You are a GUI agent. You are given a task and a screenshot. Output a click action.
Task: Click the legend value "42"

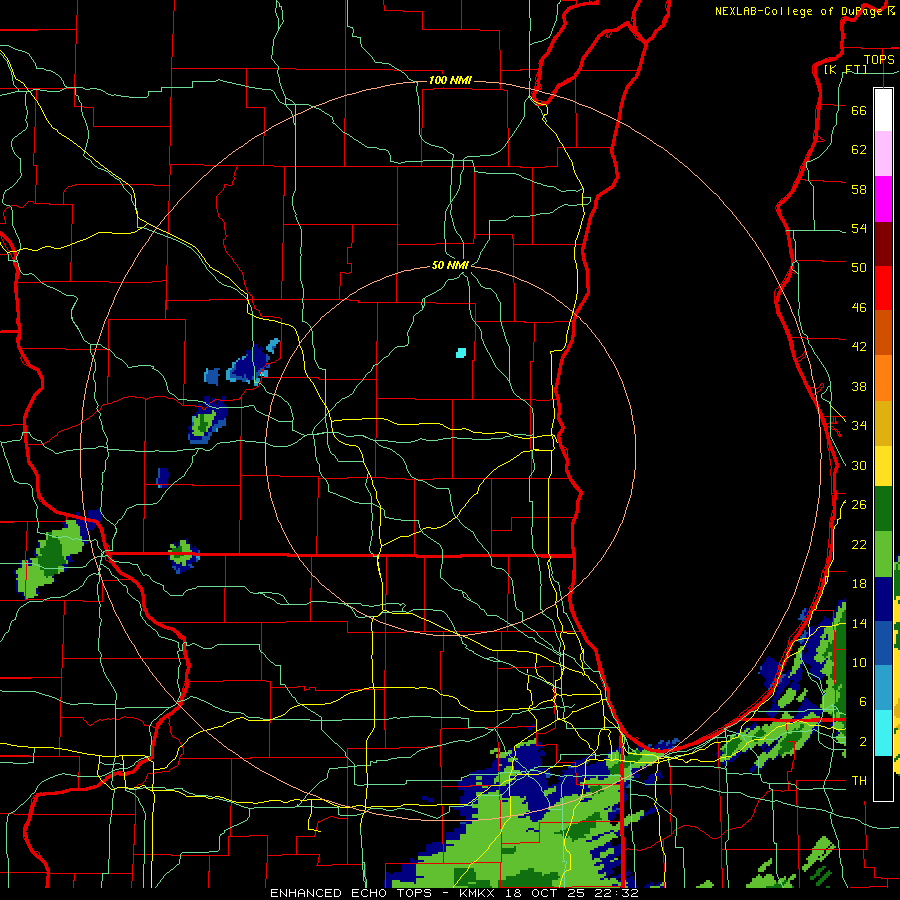pos(859,347)
